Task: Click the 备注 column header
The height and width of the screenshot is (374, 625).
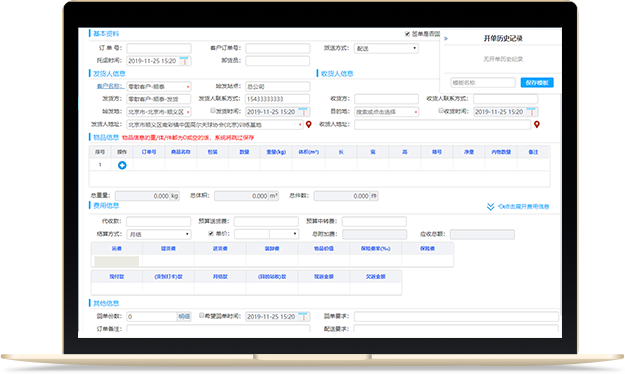Action: 533,152
